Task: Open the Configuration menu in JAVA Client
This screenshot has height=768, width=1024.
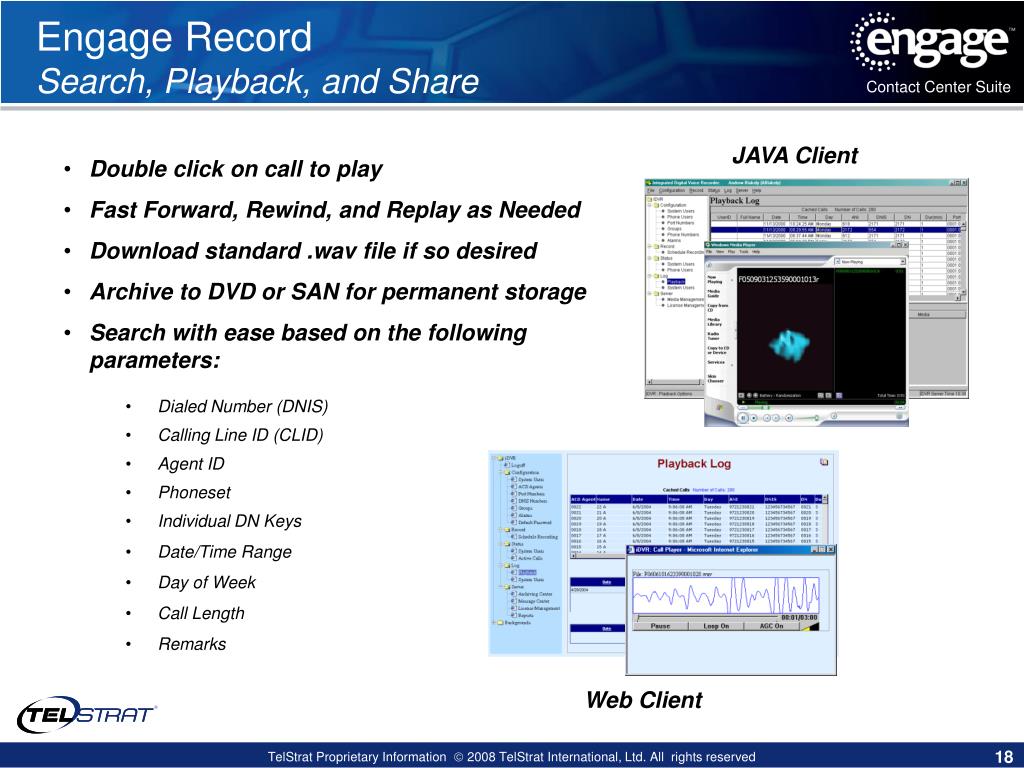Action: click(x=671, y=191)
